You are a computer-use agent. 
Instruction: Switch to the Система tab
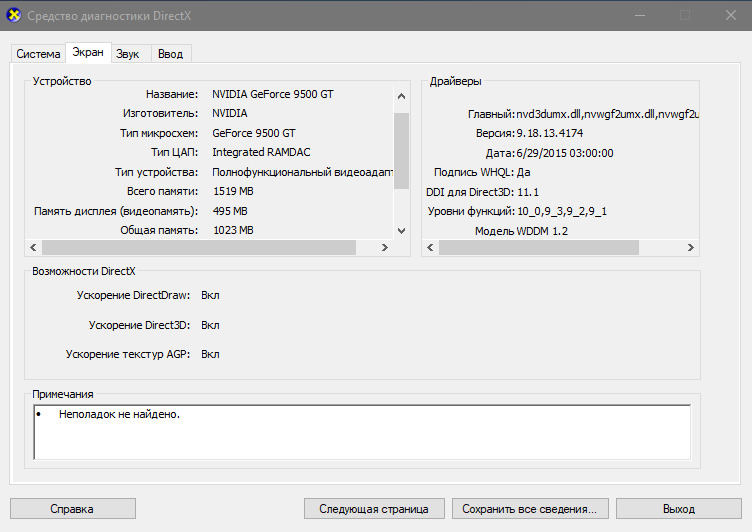(x=38, y=54)
